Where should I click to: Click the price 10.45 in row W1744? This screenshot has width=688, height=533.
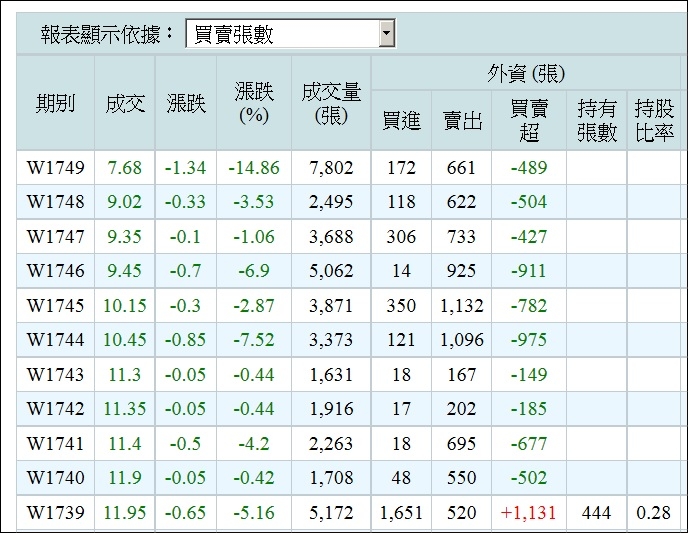125,340
